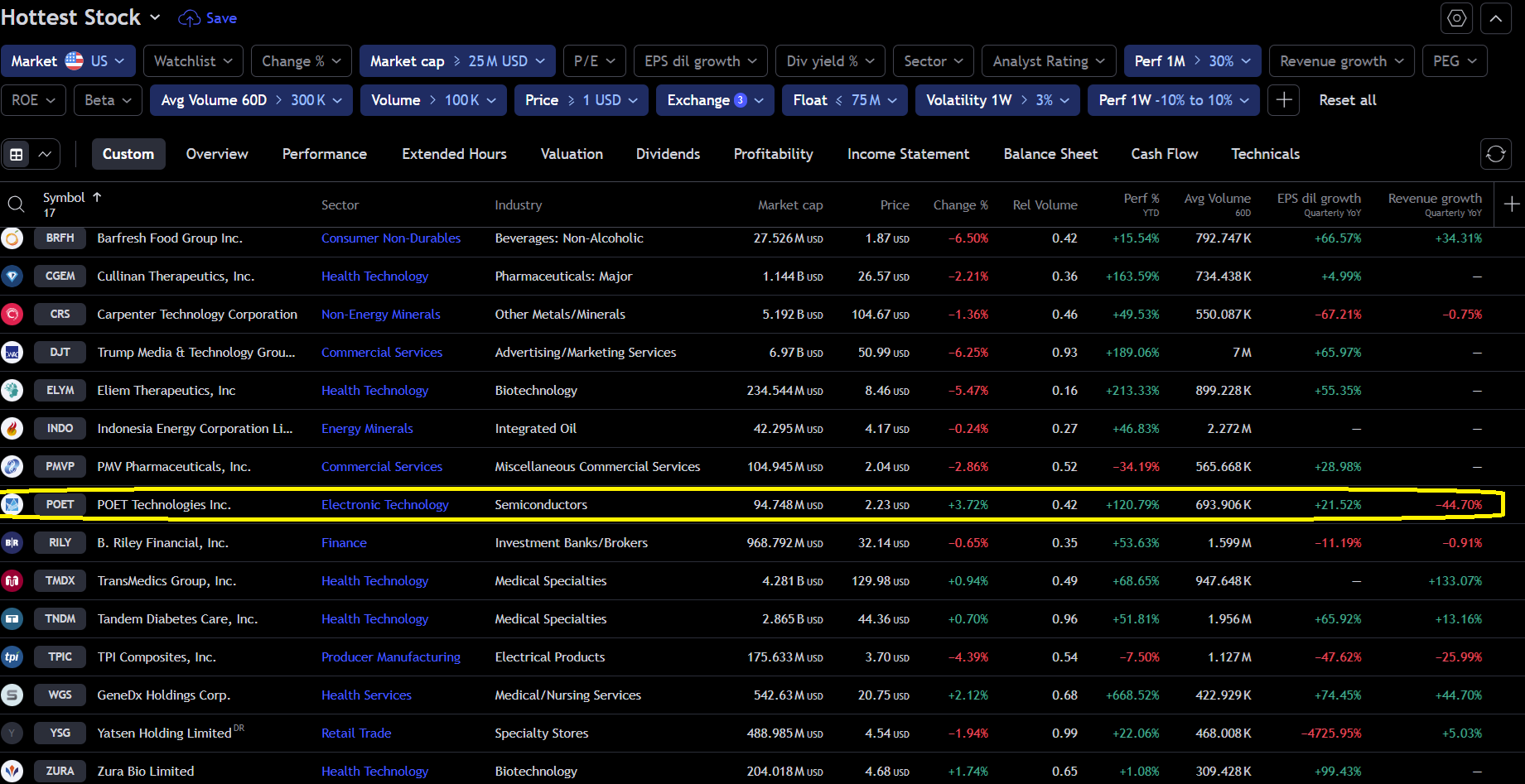Switch to the Balance Sheet tab
This screenshot has height=784, width=1525.
1050,154
